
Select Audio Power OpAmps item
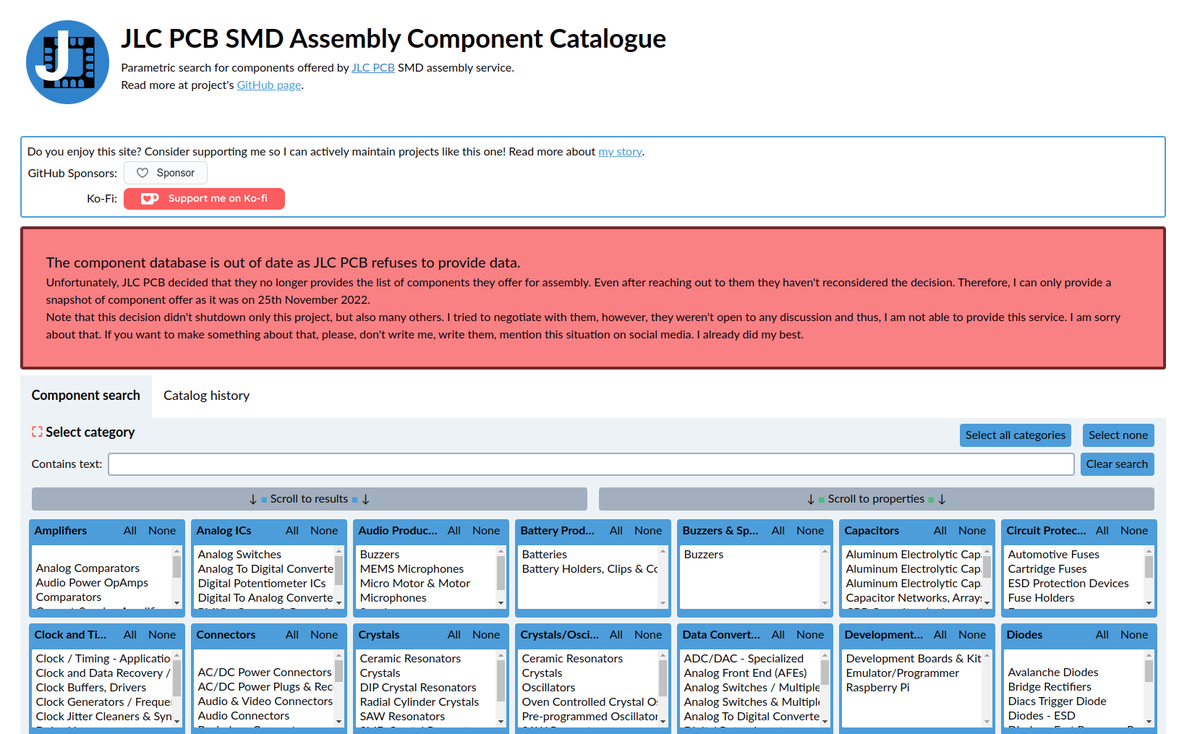(92, 583)
